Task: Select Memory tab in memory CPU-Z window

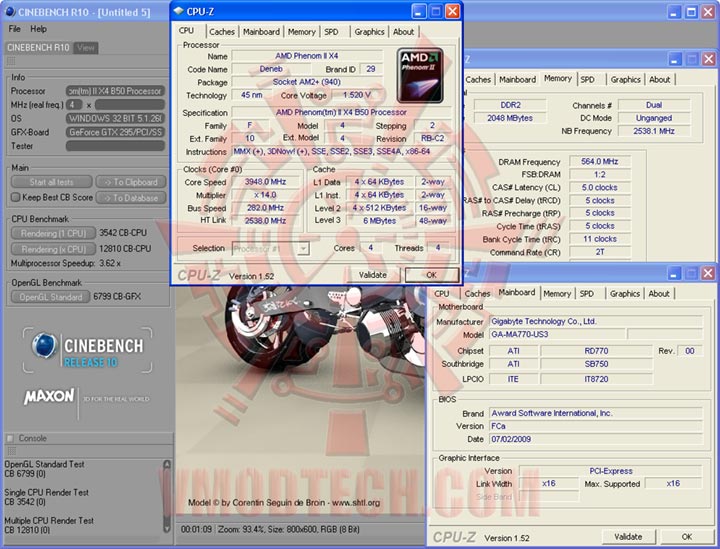Action: (558, 78)
